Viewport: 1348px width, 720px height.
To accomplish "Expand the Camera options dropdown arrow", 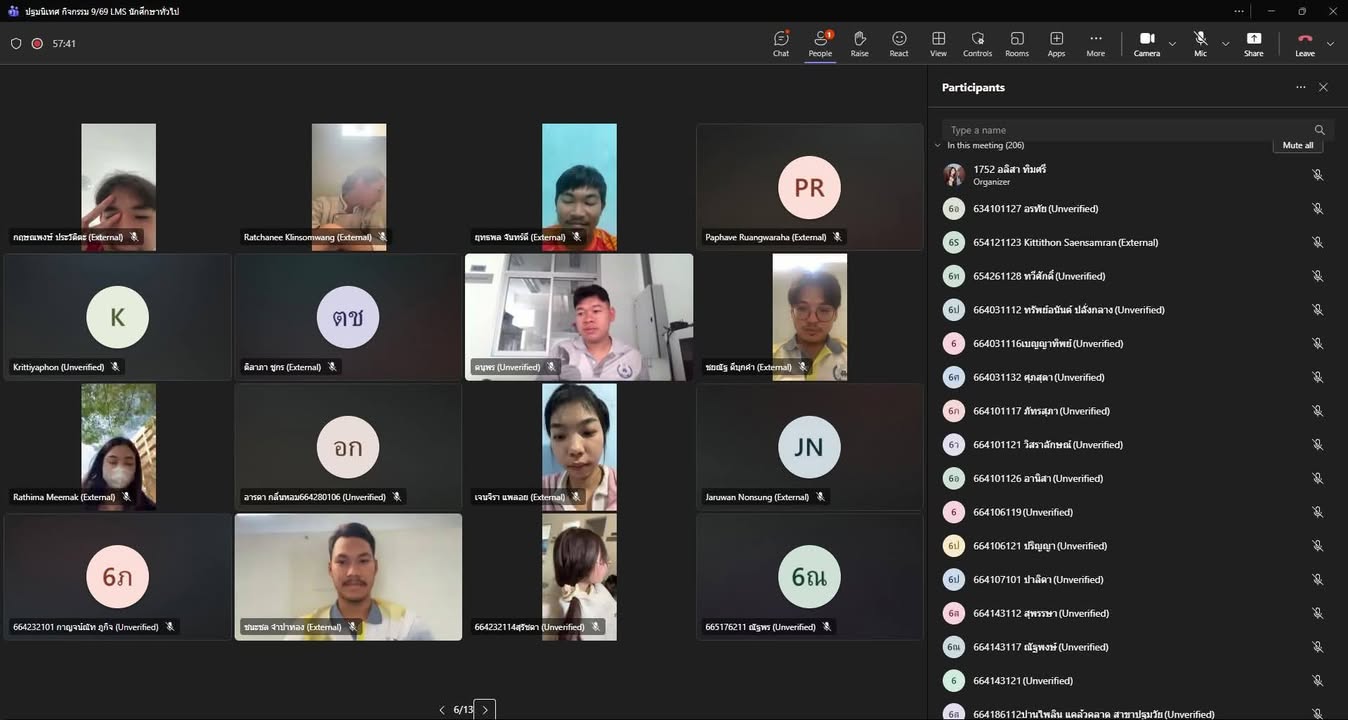I will tap(1172, 44).
